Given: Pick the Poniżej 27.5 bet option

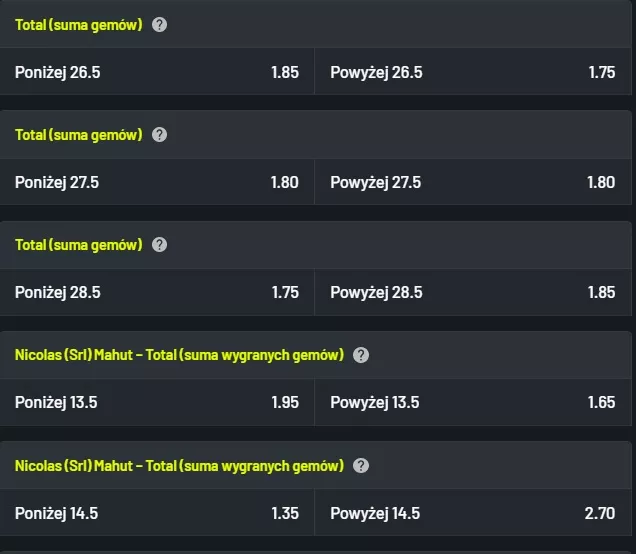Looking at the screenshot, I should [157, 182].
